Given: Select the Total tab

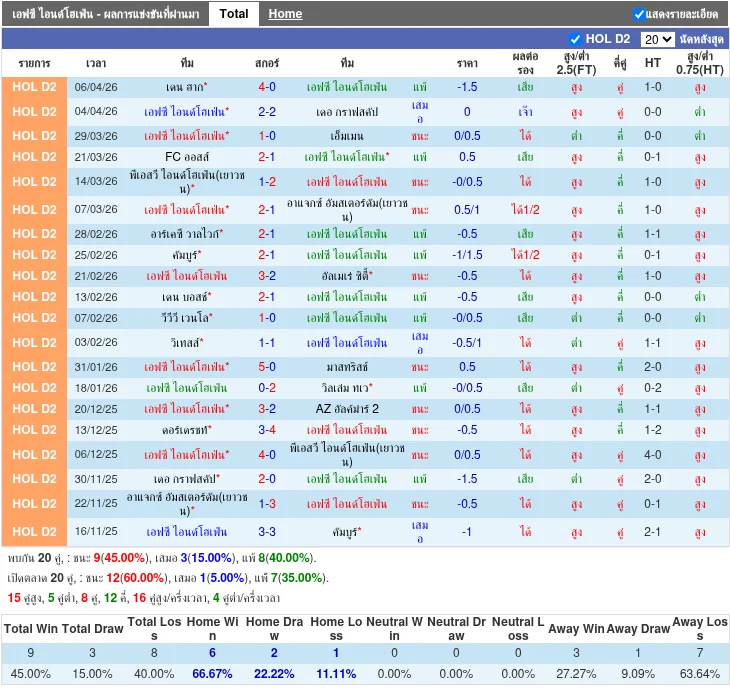Looking at the screenshot, I should [234, 14].
